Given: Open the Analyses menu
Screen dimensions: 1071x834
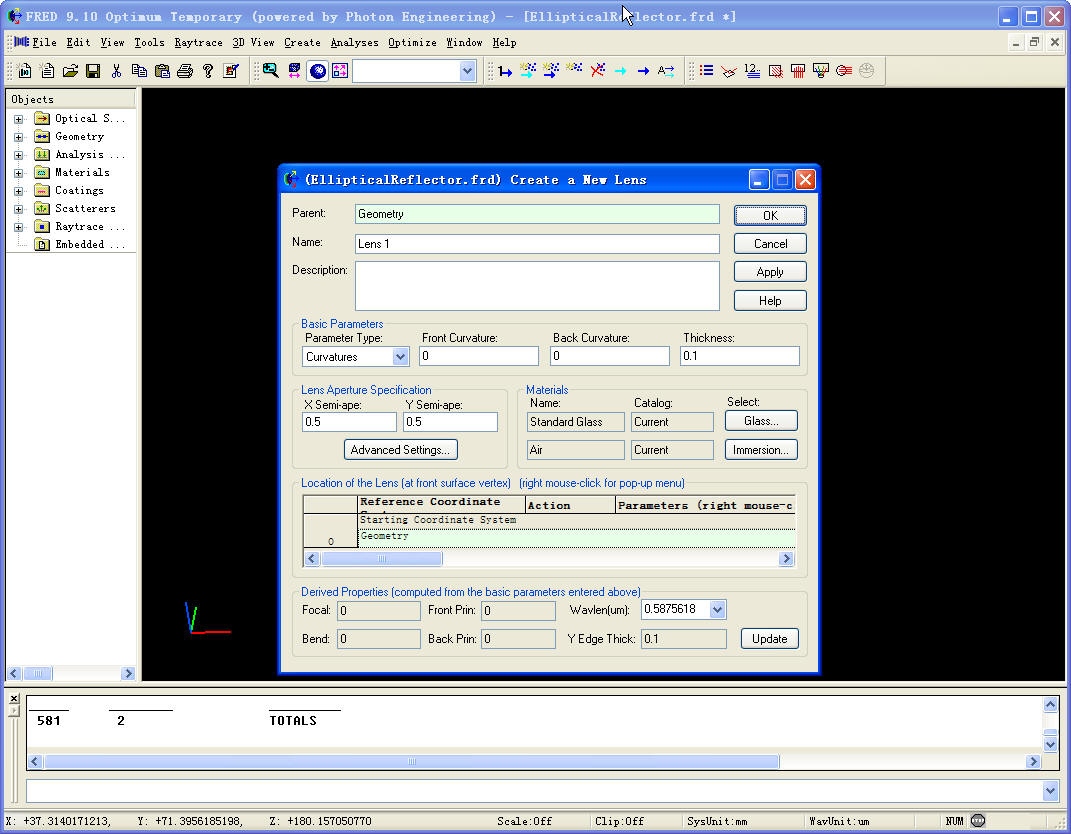Looking at the screenshot, I should point(354,42).
